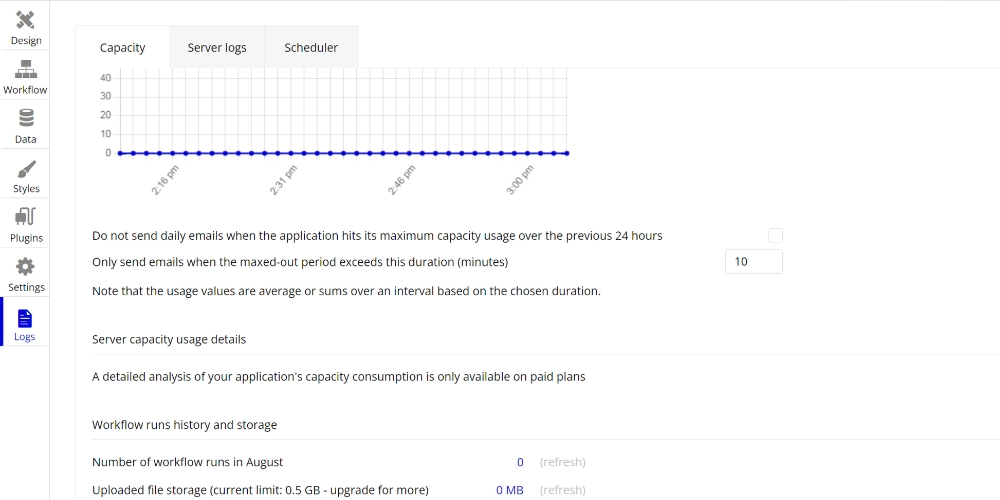Click the 0 MB storage value
1000x500 pixels.
(510, 490)
